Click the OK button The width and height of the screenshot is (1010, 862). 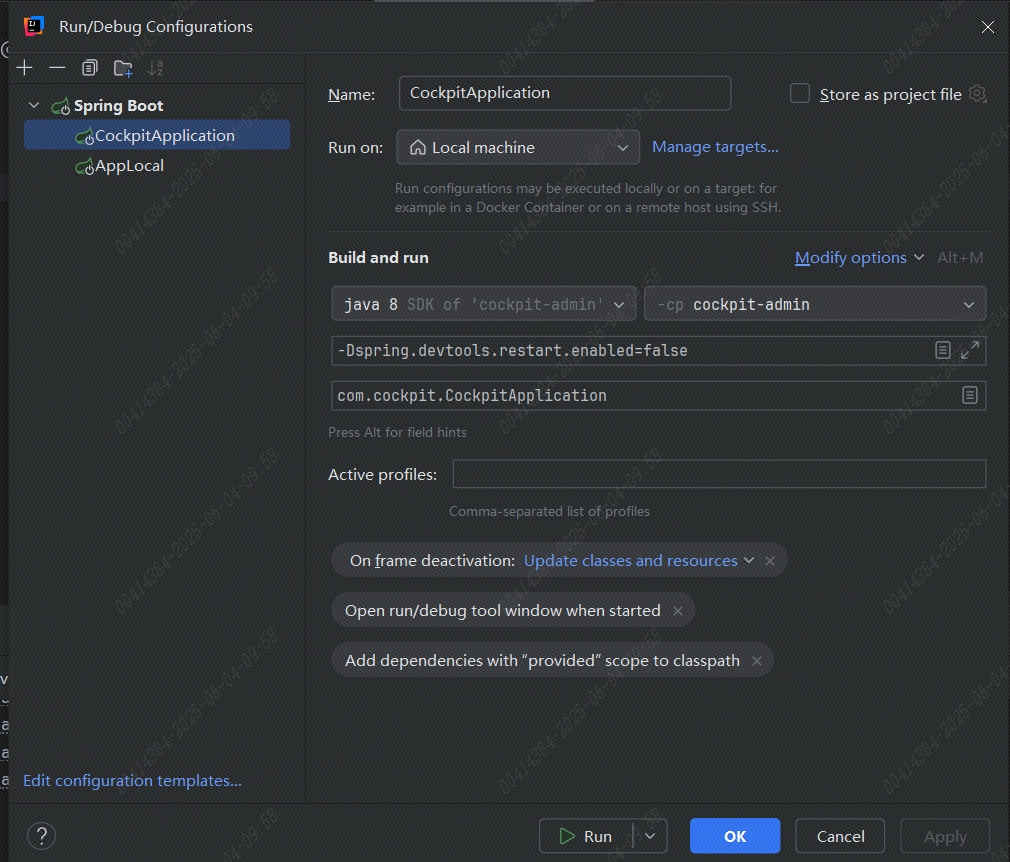pyautogui.click(x=735, y=836)
